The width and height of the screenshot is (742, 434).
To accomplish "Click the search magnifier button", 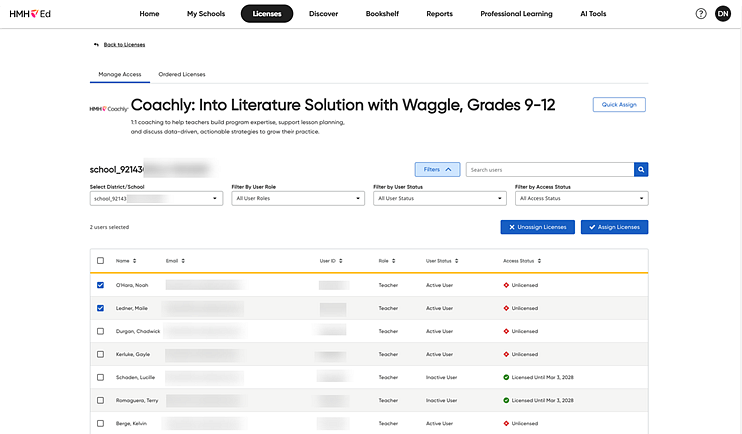I will click(641, 169).
